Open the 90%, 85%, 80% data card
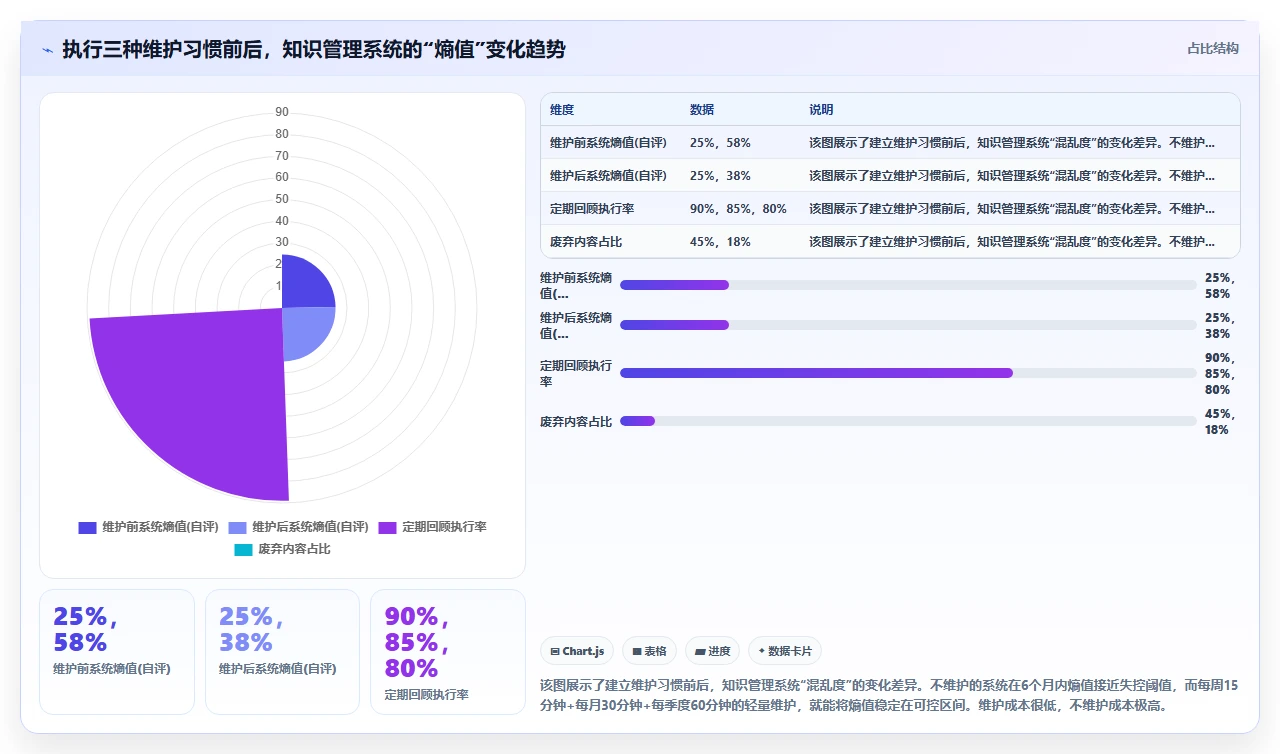Image resolution: width=1280 pixels, height=754 pixels. tap(448, 652)
